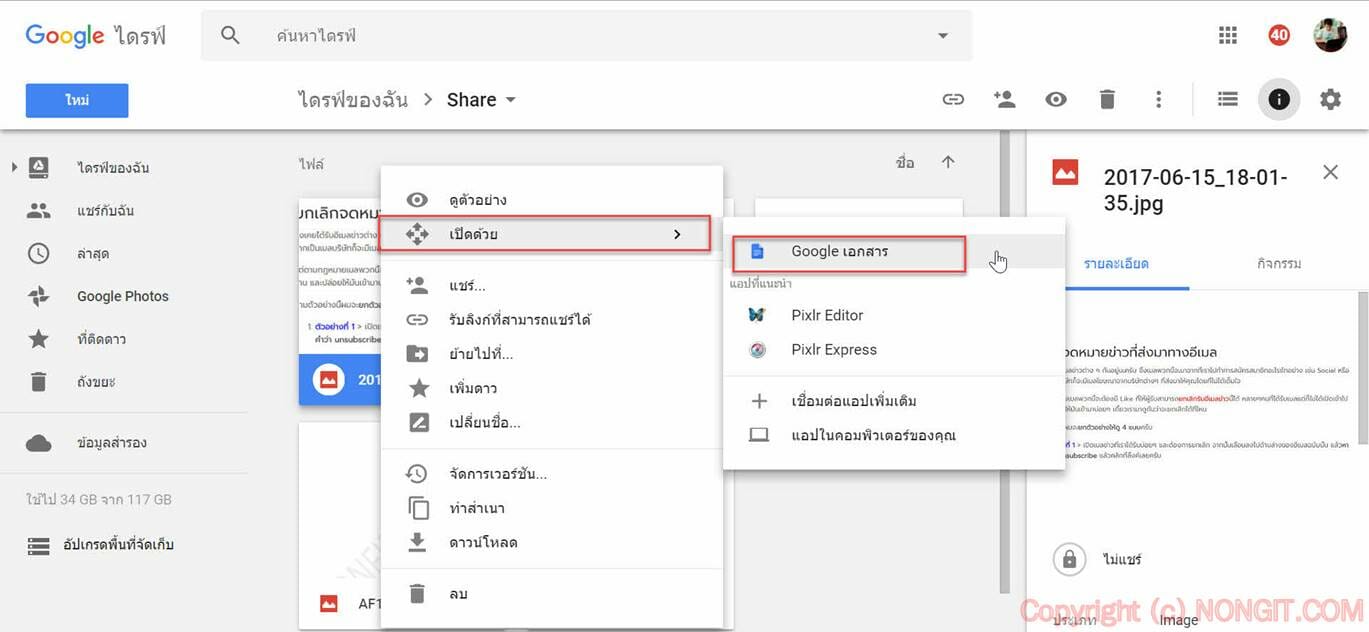This screenshot has height=632, width=1369.
Task: Click the star icon for ติดดาว in sidebar
Action: click(x=38, y=339)
